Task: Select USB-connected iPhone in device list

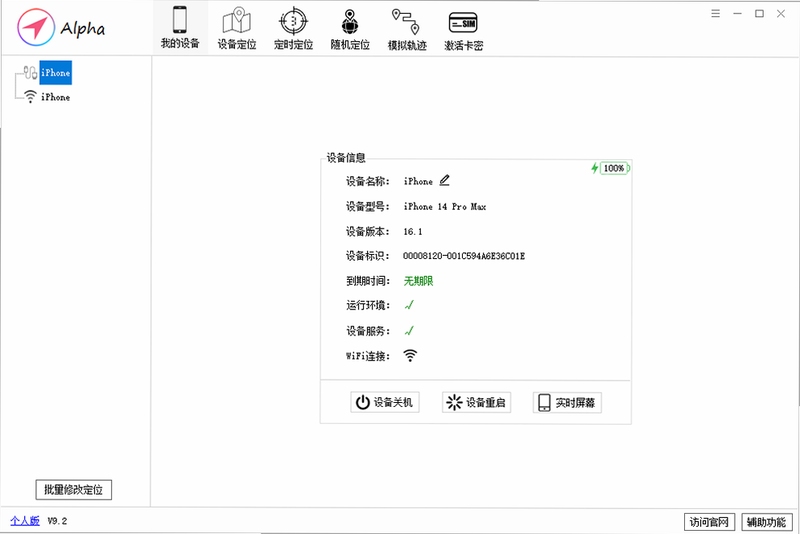Action: point(56,72)
